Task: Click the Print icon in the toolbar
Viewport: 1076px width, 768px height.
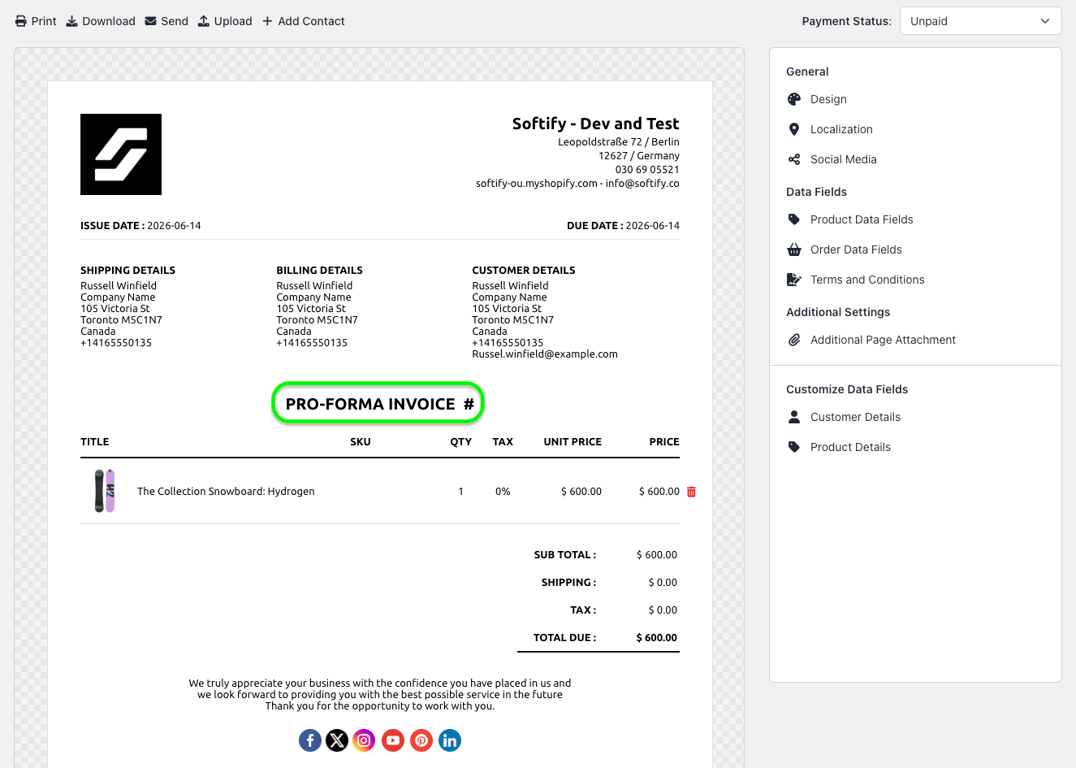Action: tap(21, 21)
